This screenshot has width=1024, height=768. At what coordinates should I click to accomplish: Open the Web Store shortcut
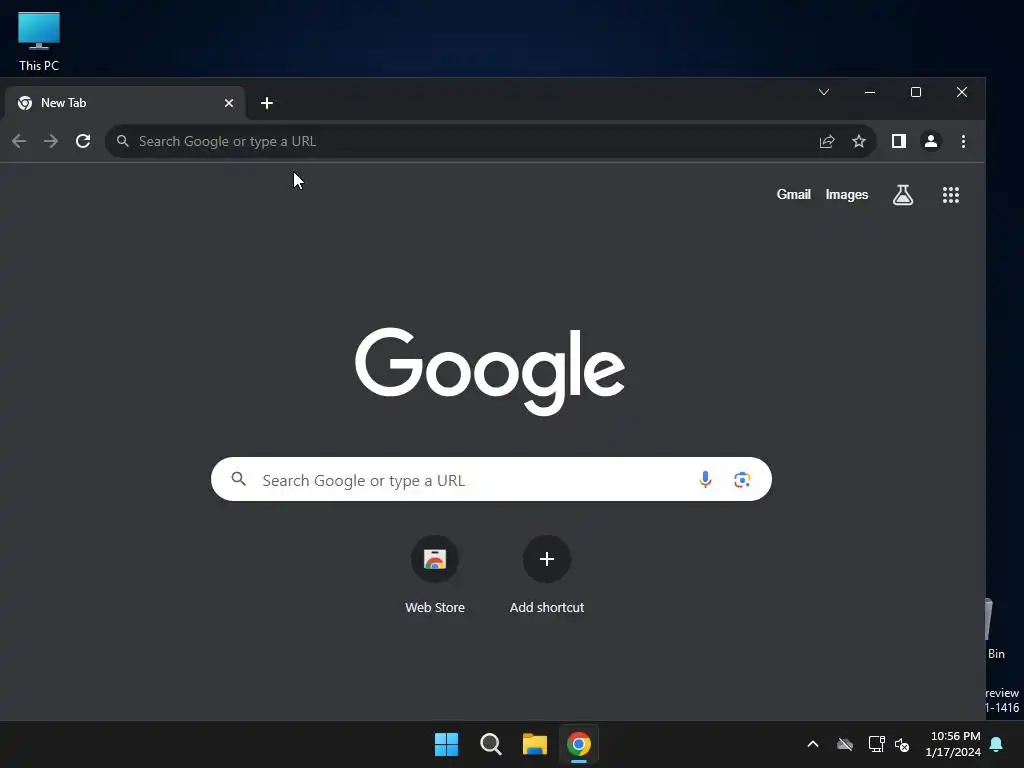[435, 559]
